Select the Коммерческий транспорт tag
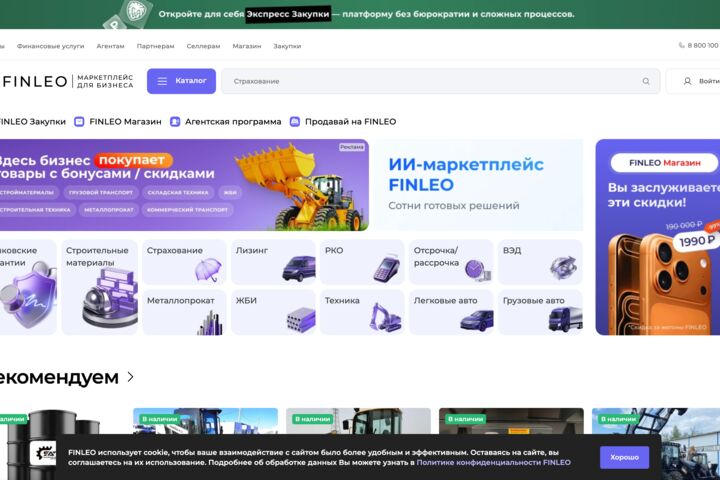The width and height of the screenshot is (720, 480). (187, 209)
